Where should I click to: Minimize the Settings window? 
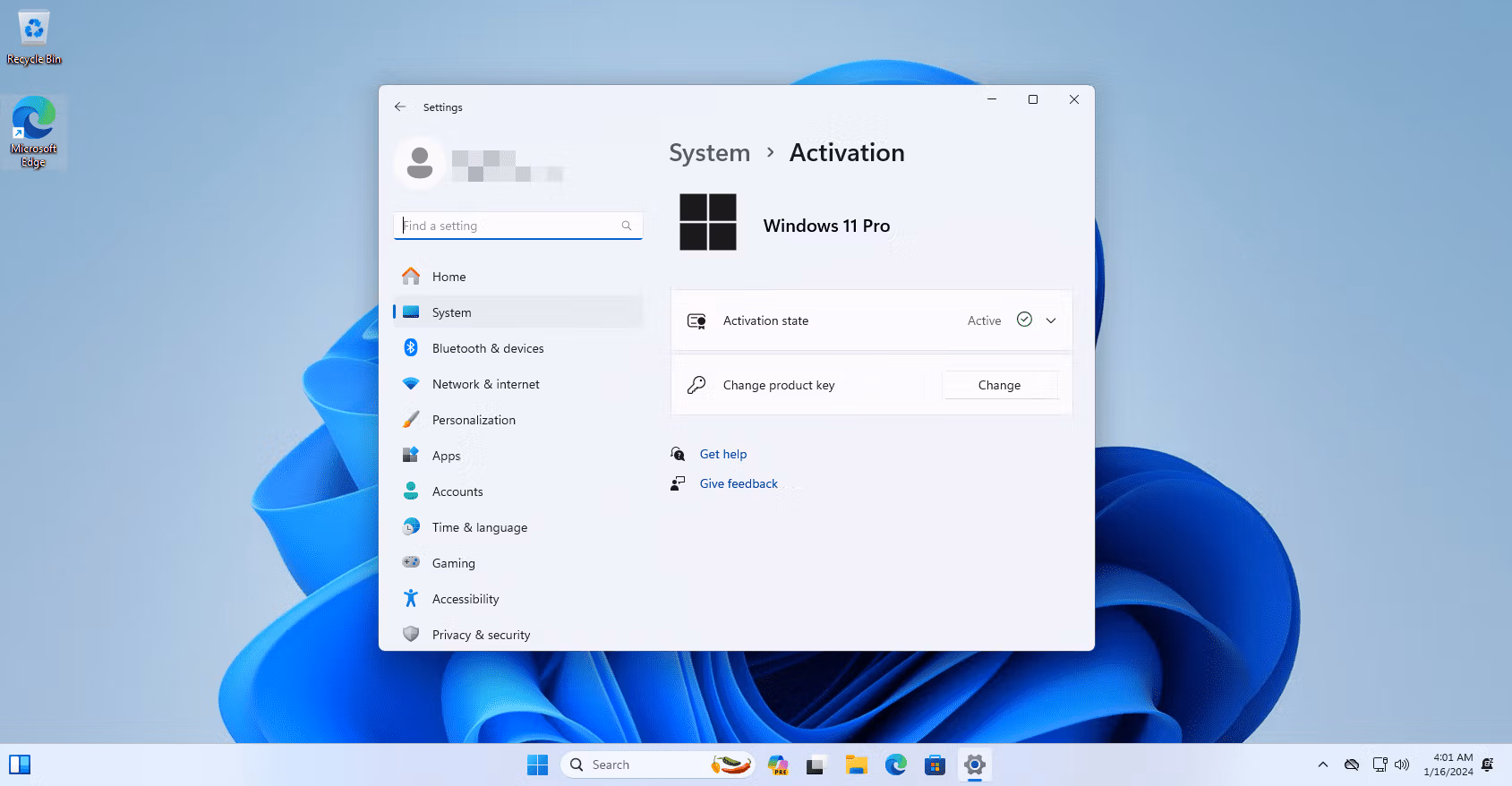pos(992,99)
